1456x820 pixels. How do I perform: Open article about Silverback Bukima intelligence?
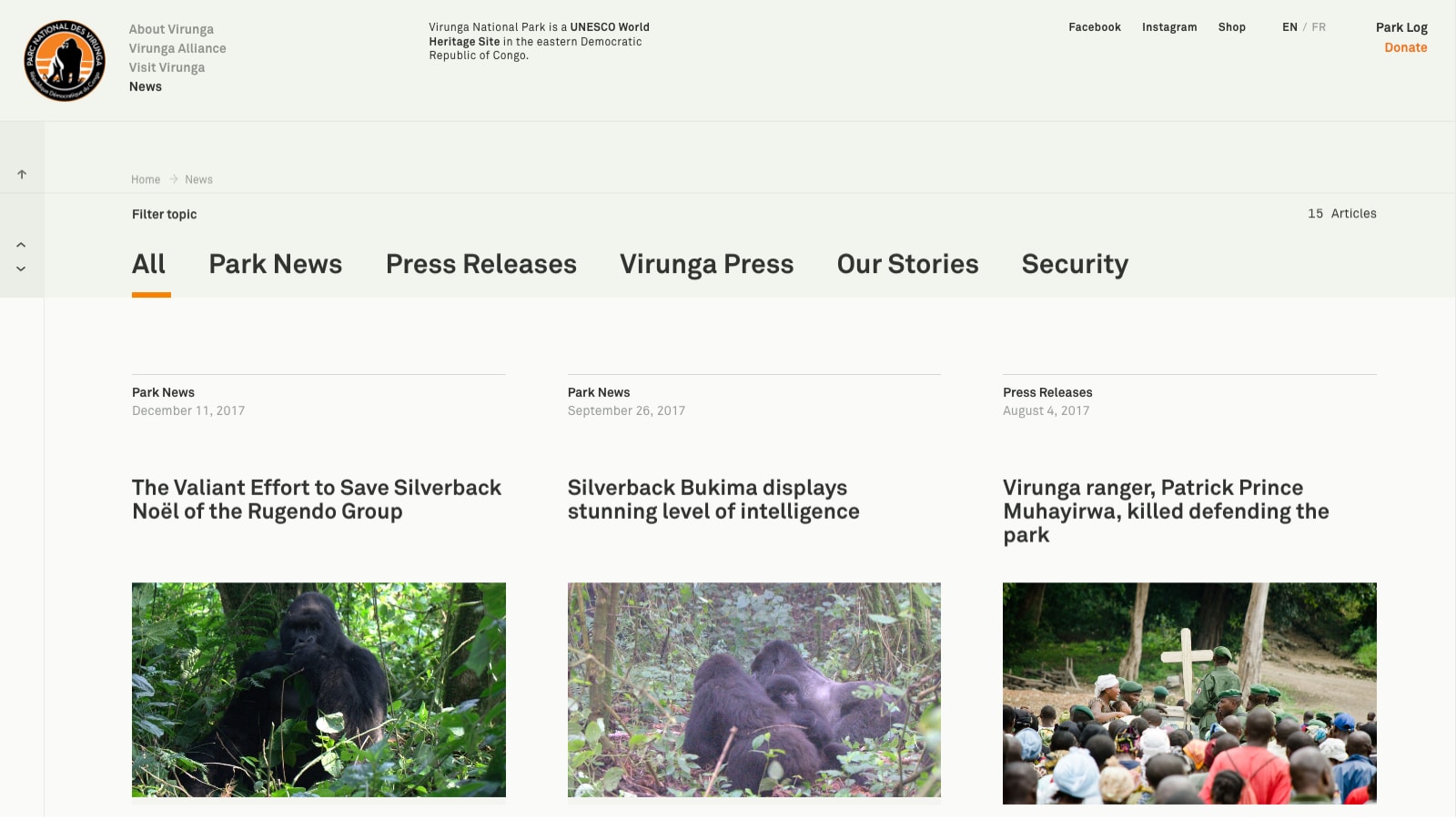(x=713, y=500)
